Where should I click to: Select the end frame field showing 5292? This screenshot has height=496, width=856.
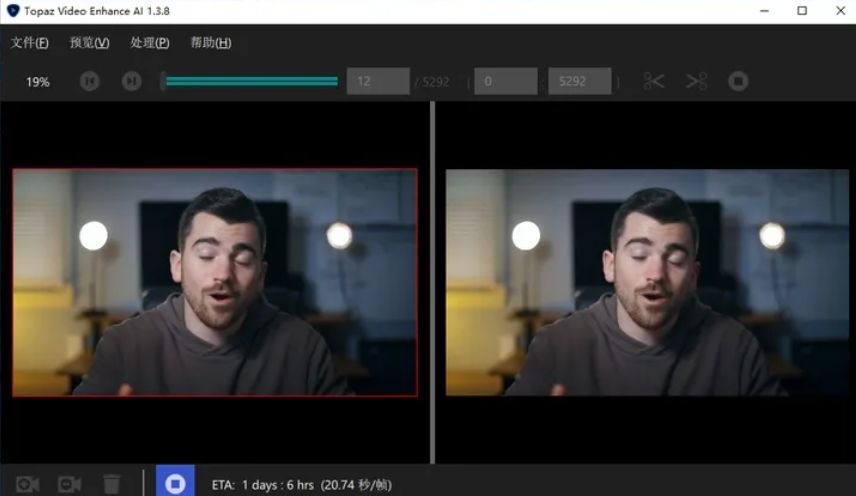(580, 81)
